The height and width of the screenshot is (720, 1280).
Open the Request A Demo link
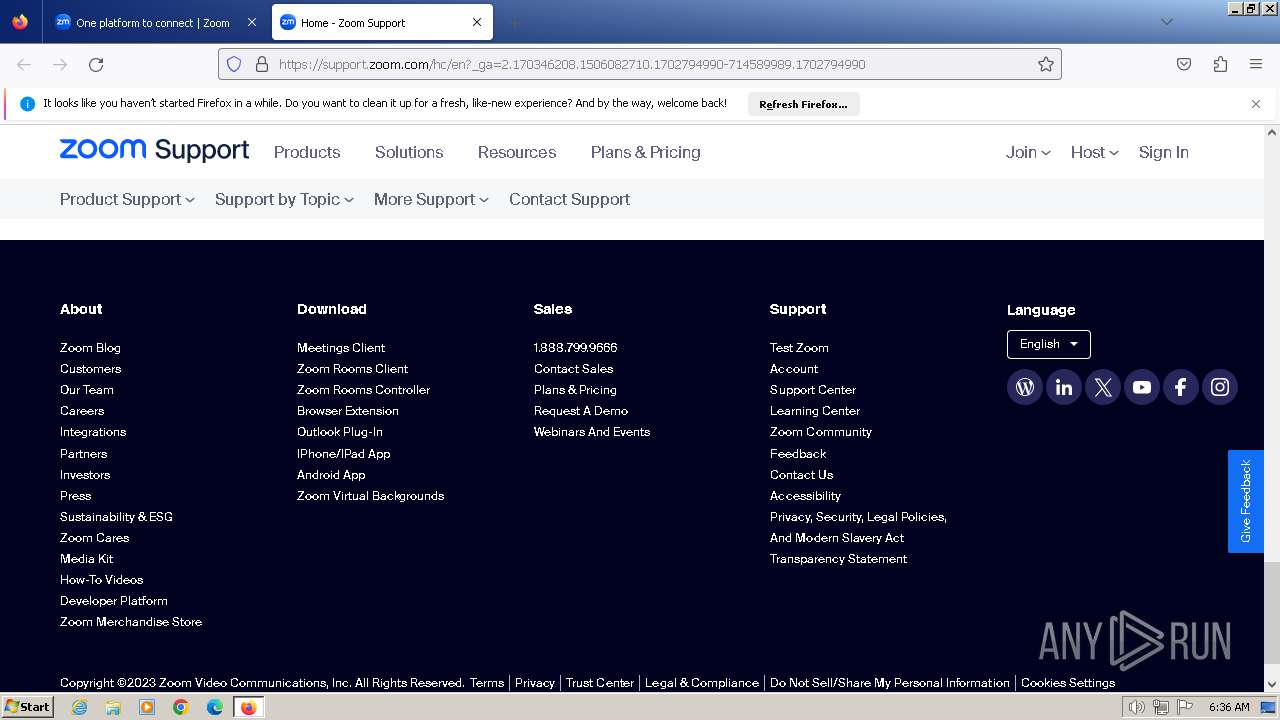tap(581, 410)
